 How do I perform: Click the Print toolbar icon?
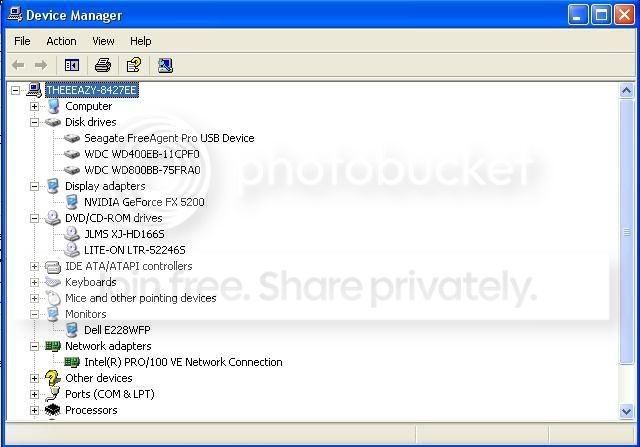pos(103,65)
